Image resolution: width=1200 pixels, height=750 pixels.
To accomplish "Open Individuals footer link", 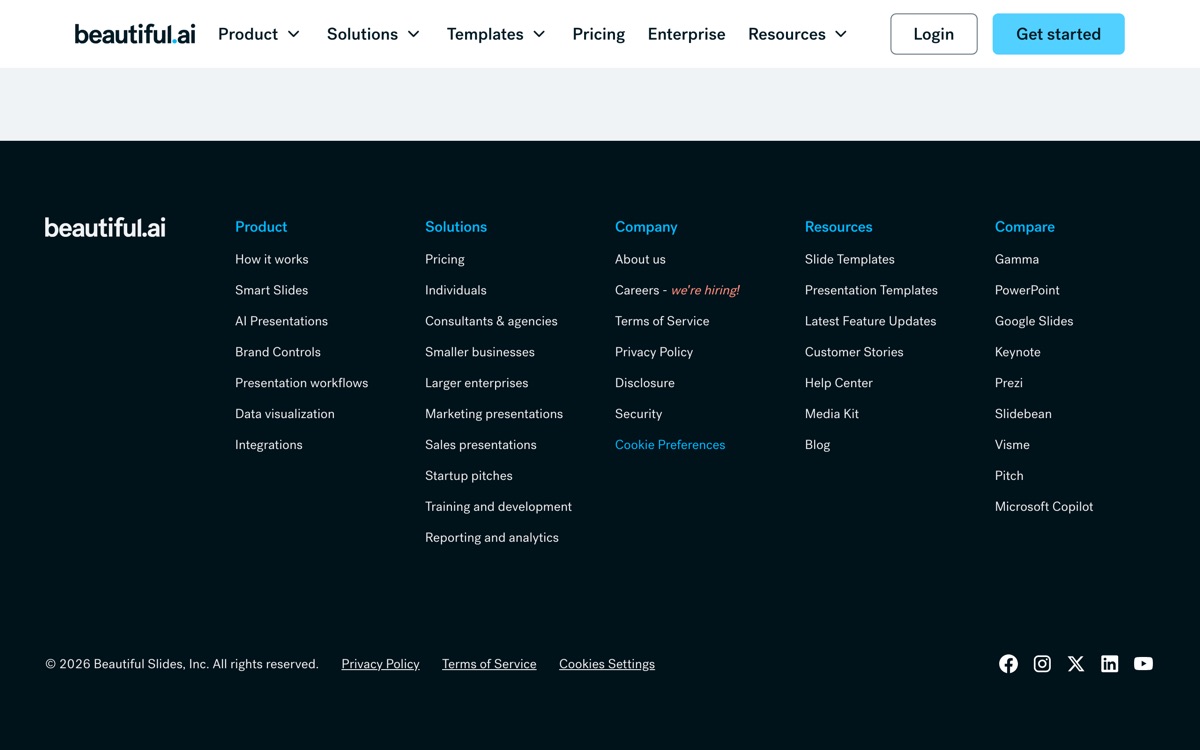I will (x=456, y=290).
